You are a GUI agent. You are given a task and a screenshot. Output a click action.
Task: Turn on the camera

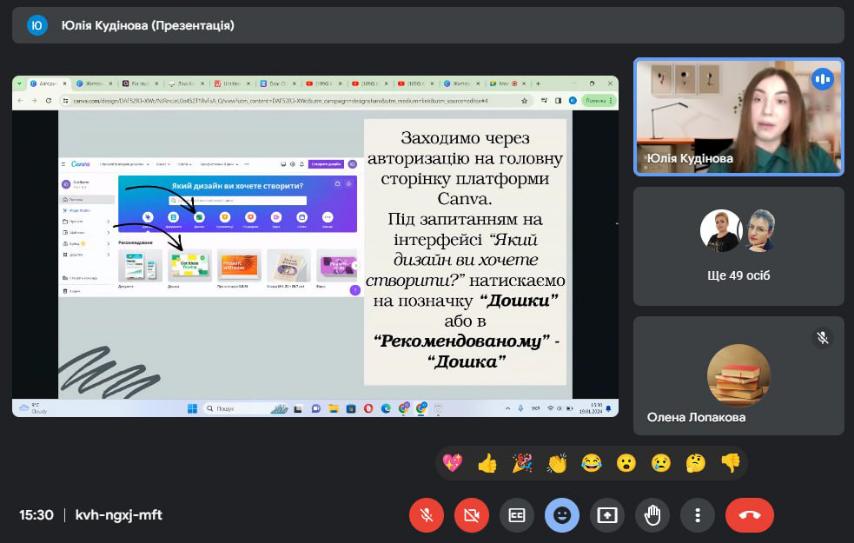[x=472, y=515]
